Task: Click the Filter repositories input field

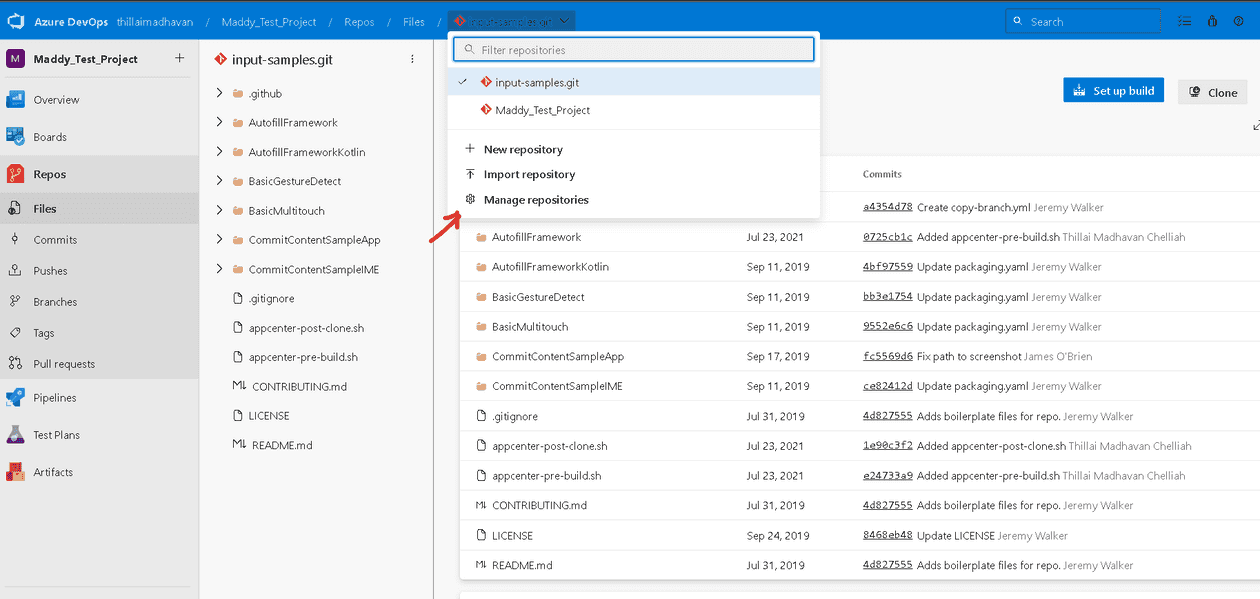Action: (x=633, y=48)
